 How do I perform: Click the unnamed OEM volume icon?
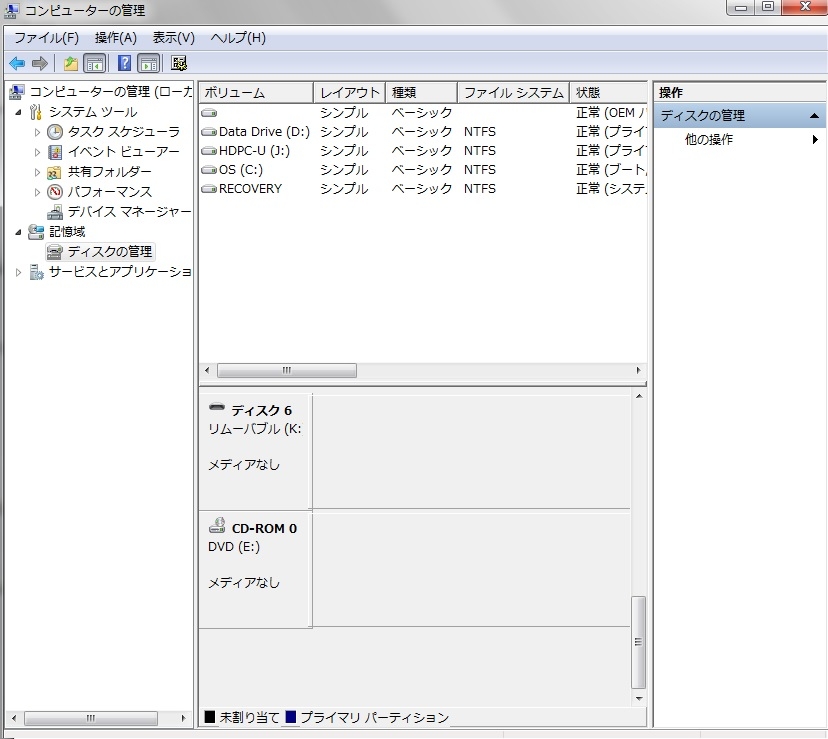(x=209, y=113)
